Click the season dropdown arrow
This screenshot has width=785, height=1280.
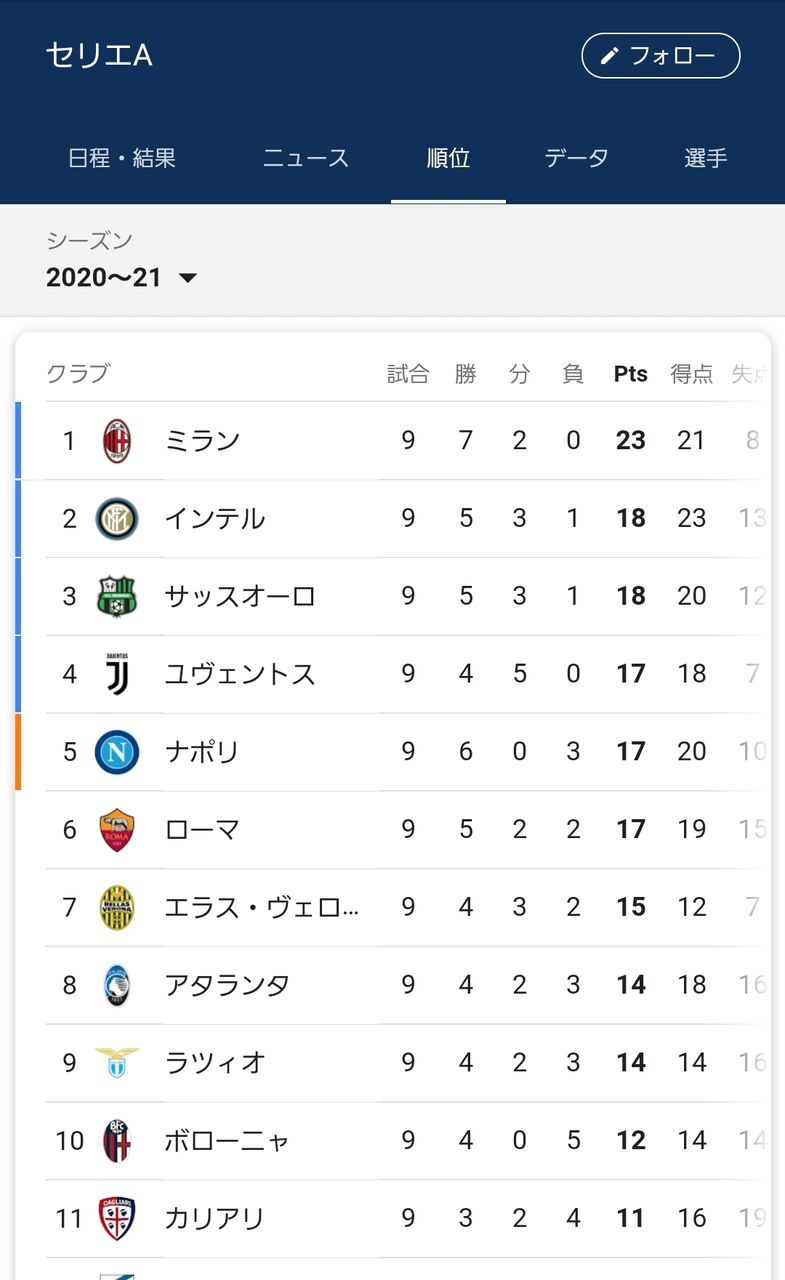coord(187,278)
